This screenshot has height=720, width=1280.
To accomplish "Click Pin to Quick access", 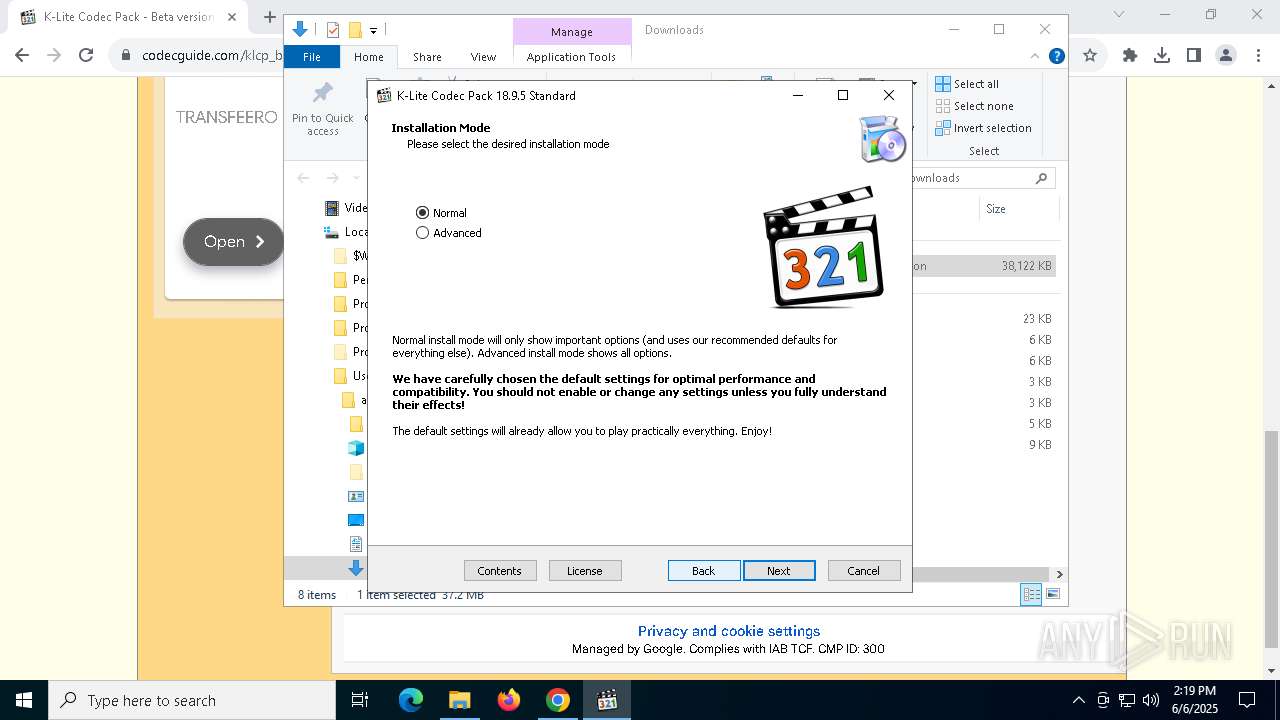I will coord(322,109).
